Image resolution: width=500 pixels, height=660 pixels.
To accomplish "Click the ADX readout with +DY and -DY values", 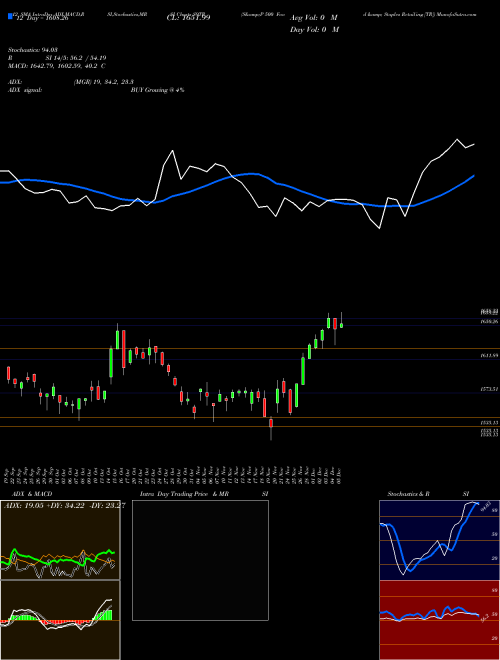I will pos(64,506).
